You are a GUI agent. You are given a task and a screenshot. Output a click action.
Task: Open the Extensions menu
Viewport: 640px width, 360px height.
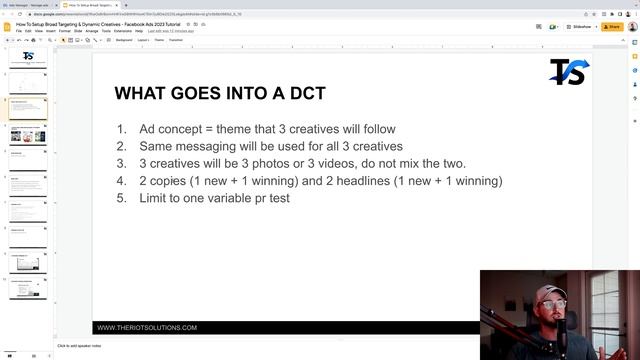pyautogui.click(x=123, y=31)
